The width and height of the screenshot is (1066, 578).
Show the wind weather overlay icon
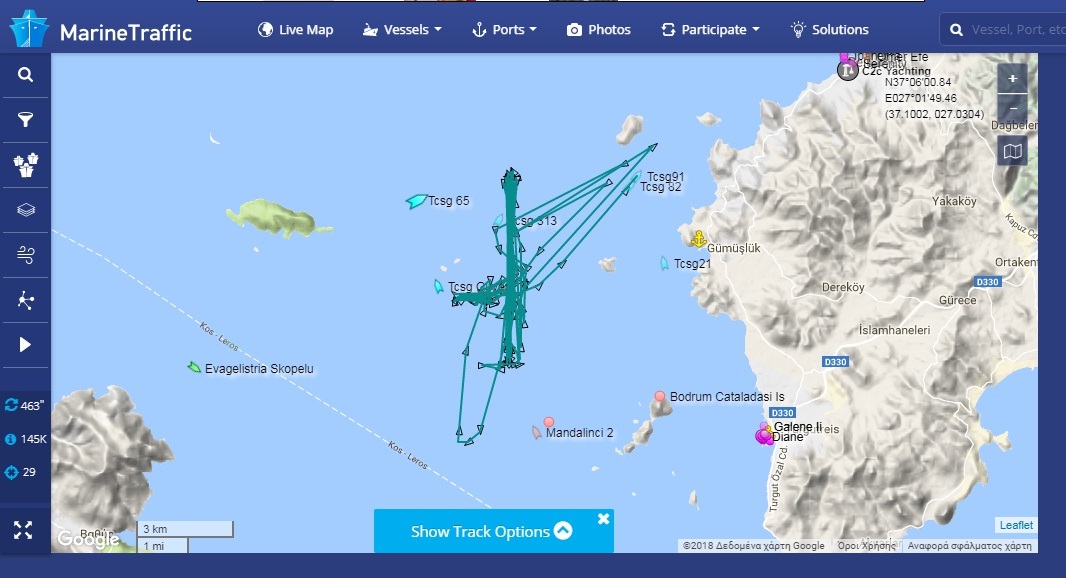point(25,254)
